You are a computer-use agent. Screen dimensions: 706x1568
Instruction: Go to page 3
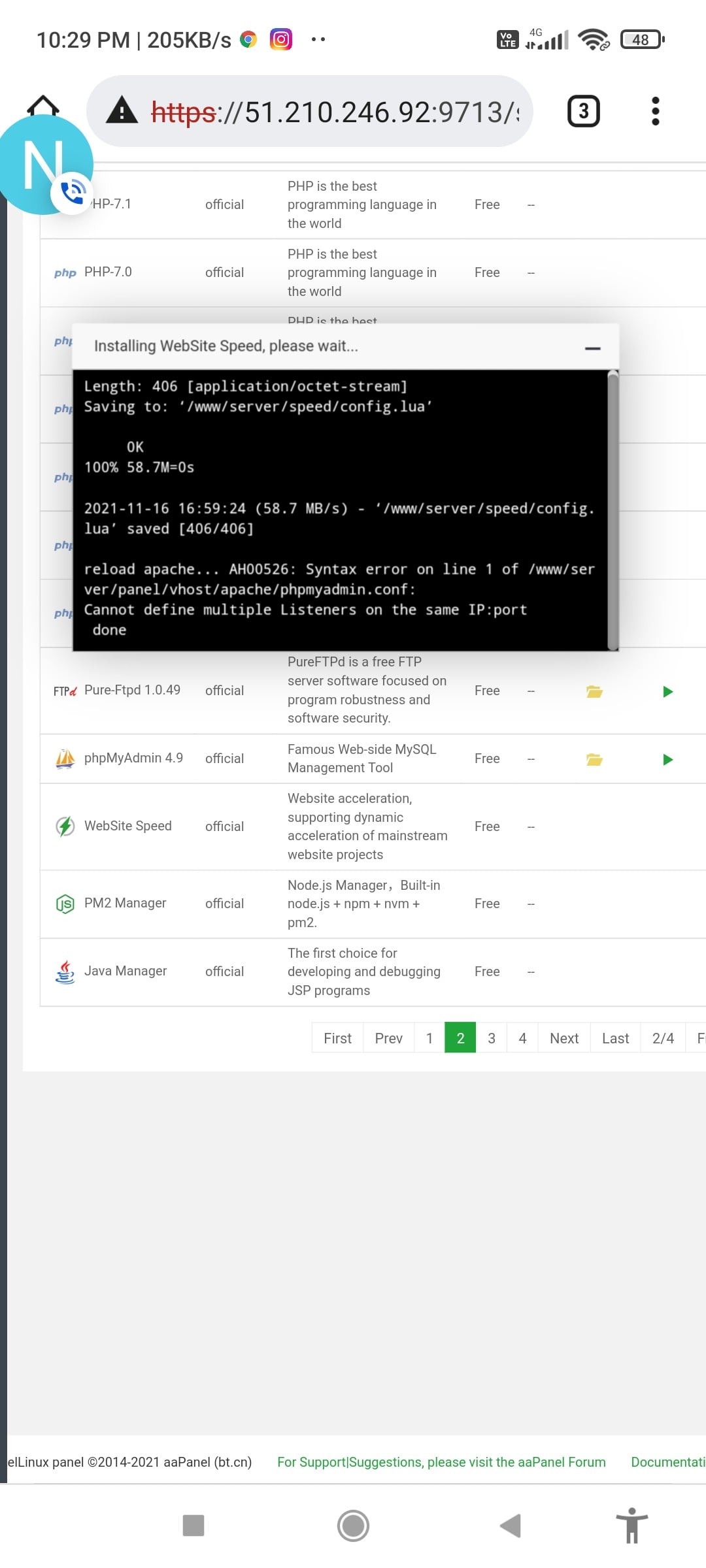492,1037
